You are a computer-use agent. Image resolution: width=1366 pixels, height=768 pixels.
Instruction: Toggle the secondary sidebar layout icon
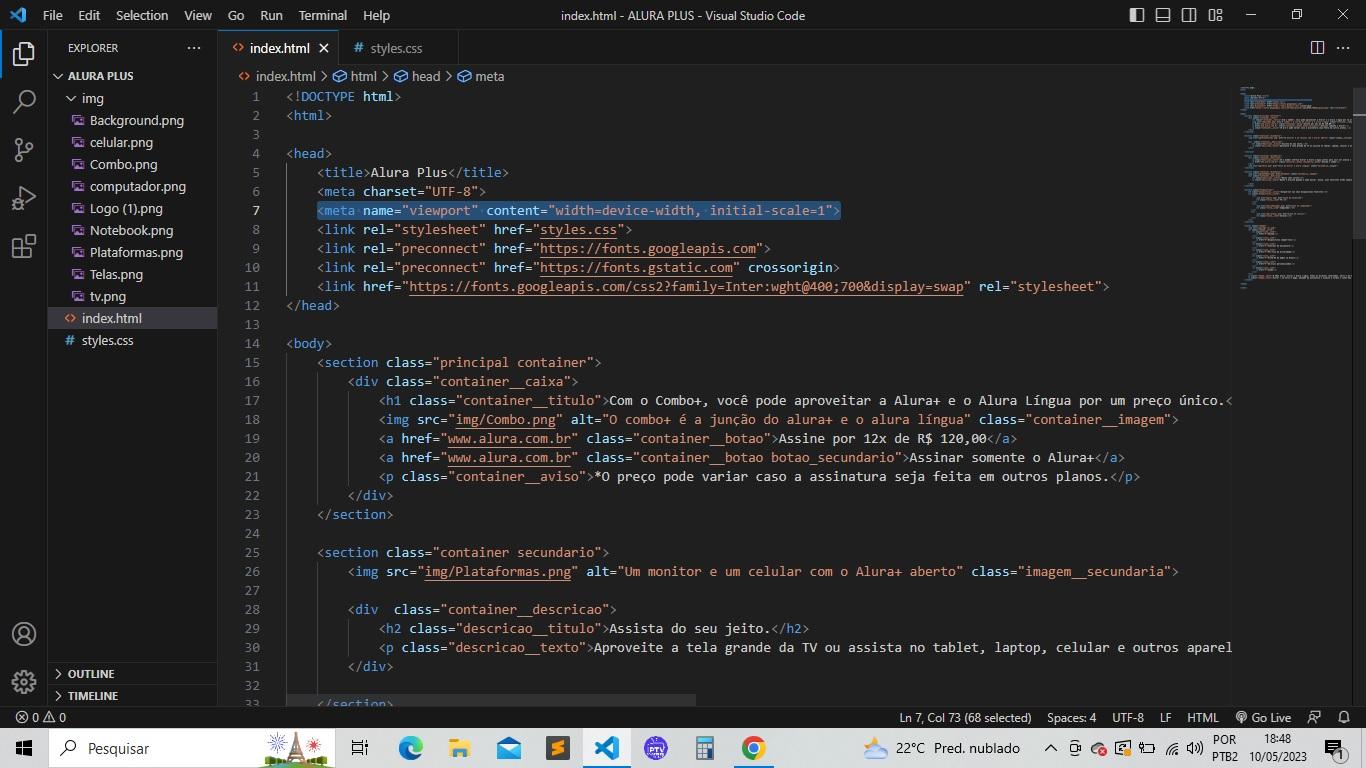pyautogui.click(x=1189, y=15)
